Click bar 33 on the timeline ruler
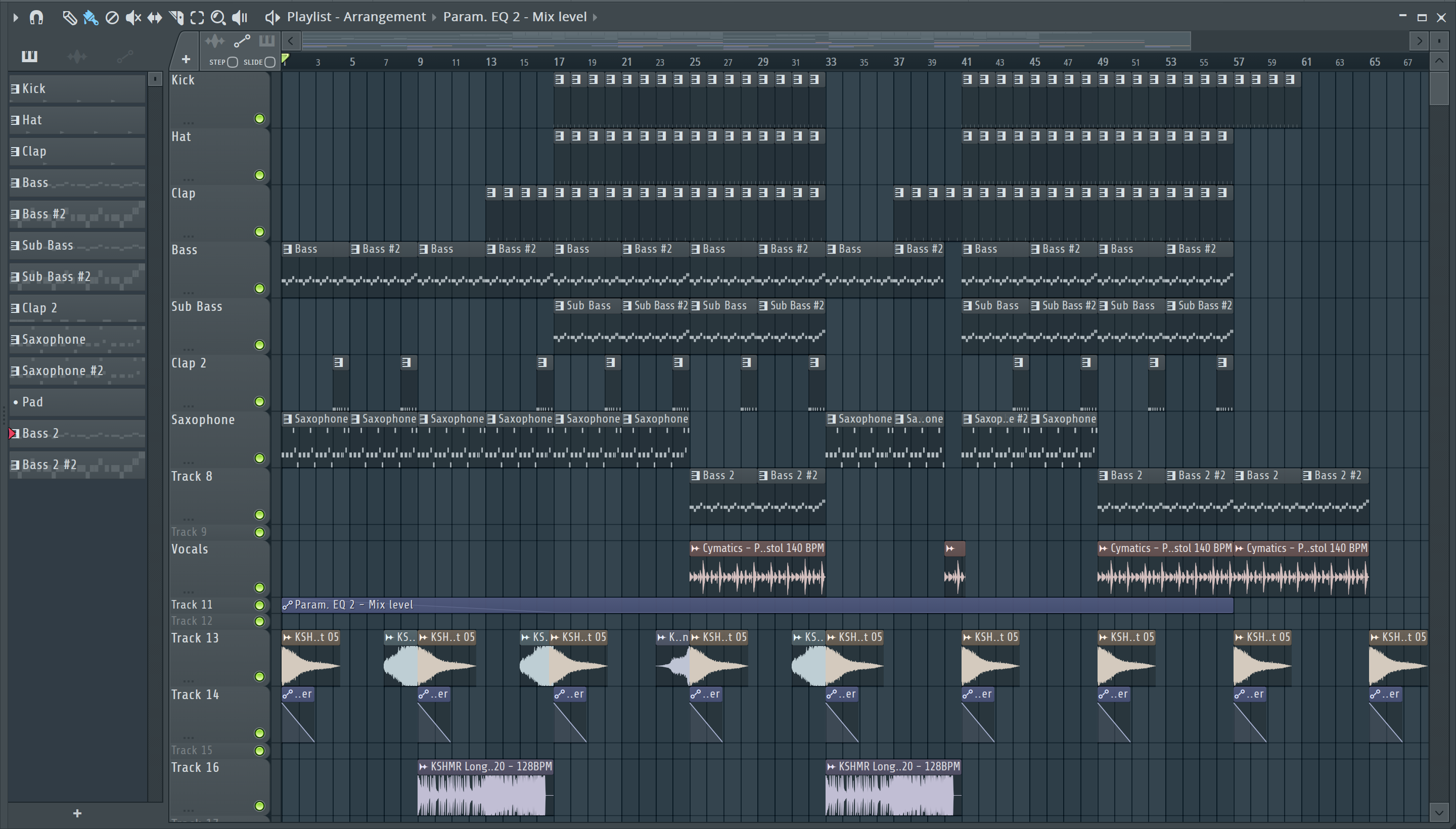This screenshot has height=829, width=1456. (831, 62)
